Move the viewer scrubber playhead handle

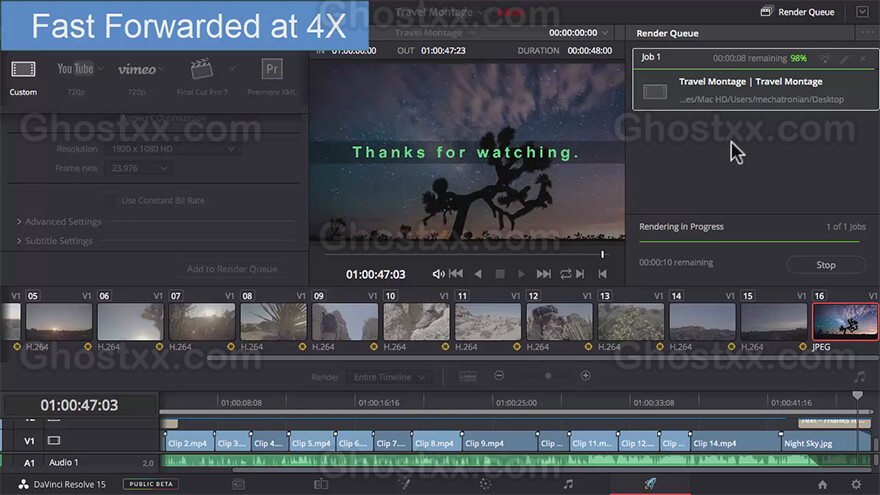click(x=602, y=254)
